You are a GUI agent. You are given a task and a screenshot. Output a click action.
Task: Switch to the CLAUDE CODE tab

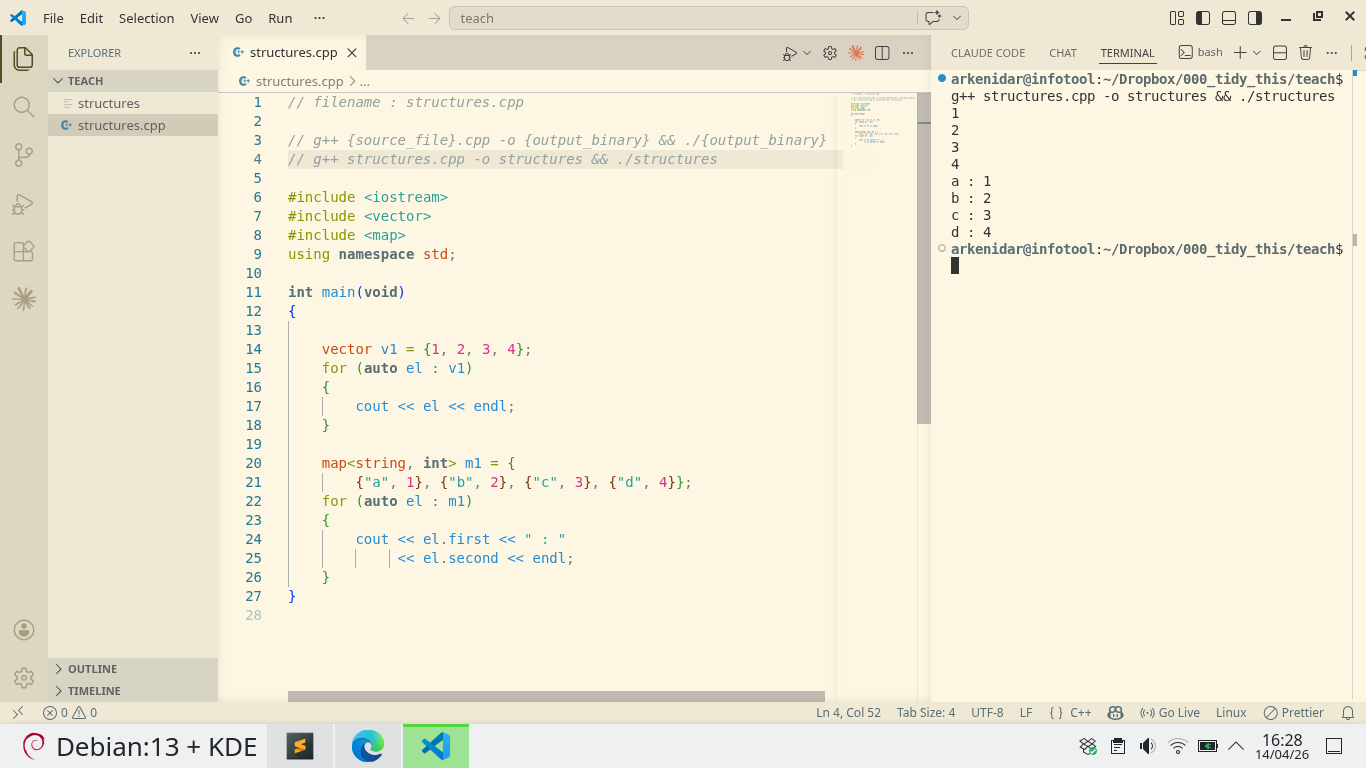pos(987,53)
